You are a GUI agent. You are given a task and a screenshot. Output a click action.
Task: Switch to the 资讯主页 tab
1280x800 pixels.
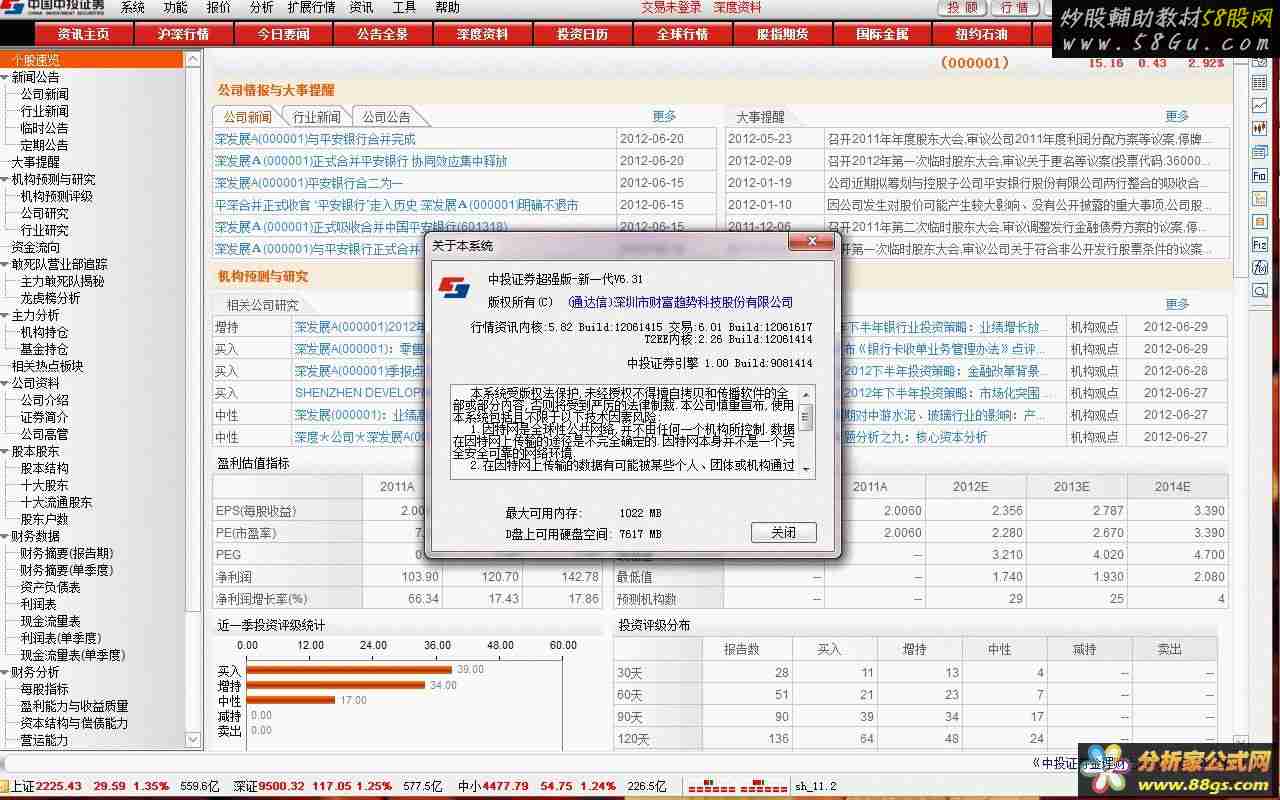click(x=83, y=34)
